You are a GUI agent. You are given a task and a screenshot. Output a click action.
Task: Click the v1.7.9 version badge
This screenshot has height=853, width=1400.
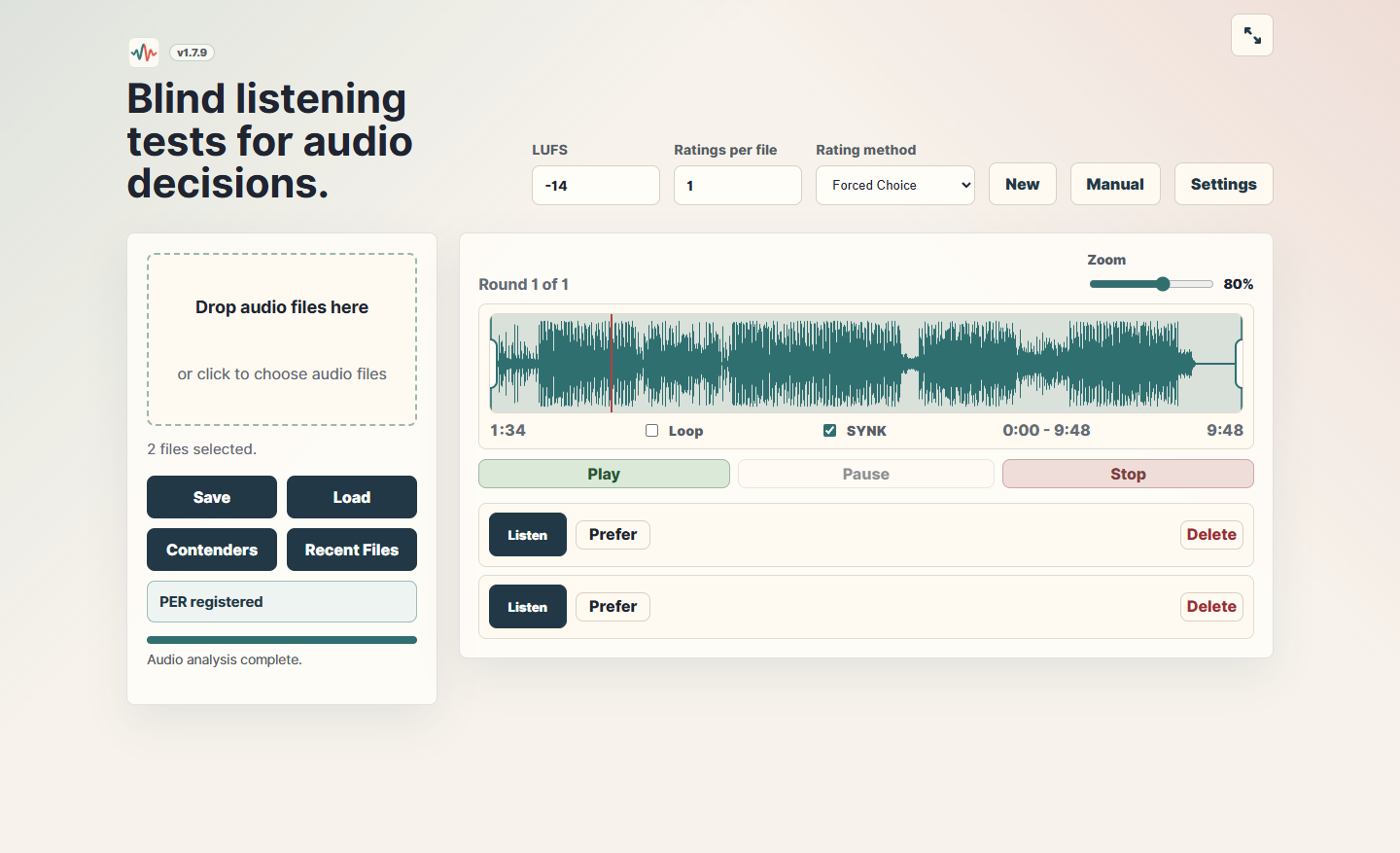click(192, 53)
